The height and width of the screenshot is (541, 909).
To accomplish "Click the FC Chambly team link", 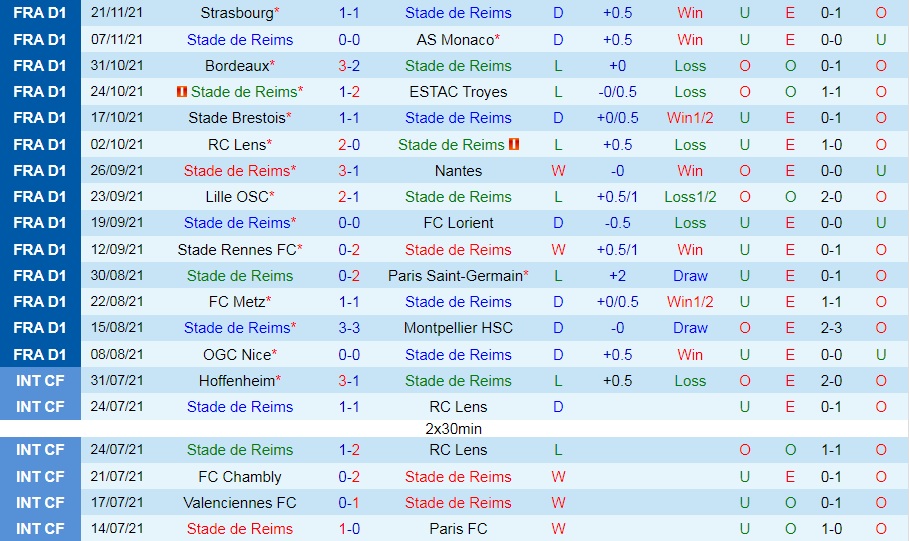I will click(x=240, y=477).
